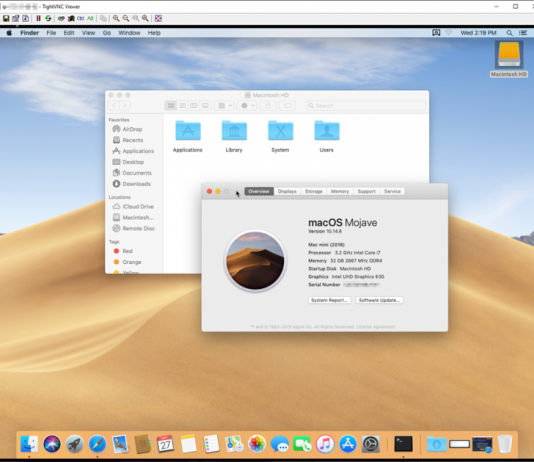Zoom out the TightVNC viewer
The height and width of the screenshot is (462, 534).
(x=126, y=18)
